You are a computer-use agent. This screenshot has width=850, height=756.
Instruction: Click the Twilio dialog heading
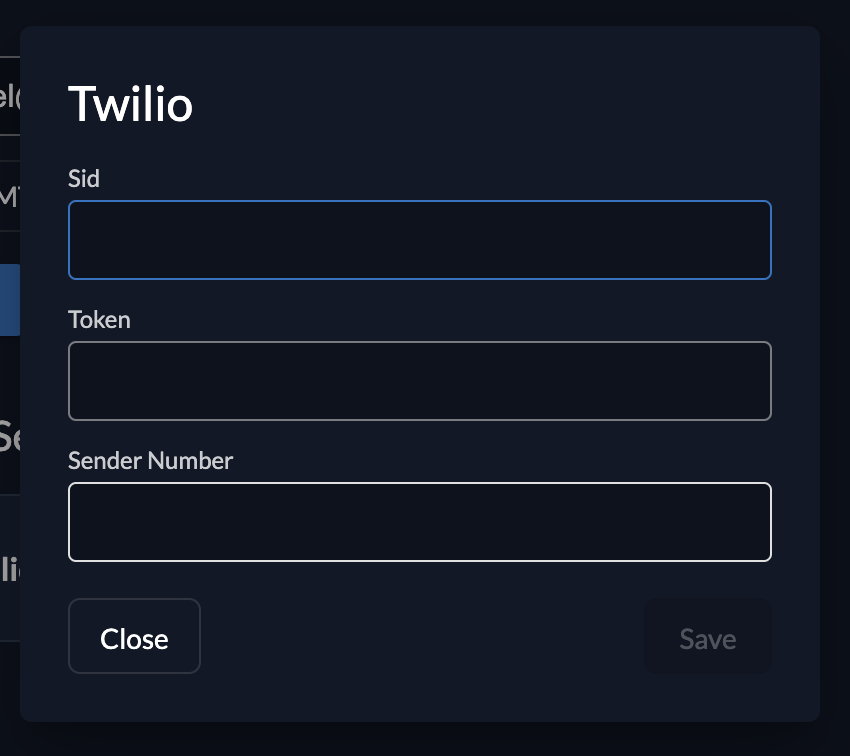[x=130, y=104]
